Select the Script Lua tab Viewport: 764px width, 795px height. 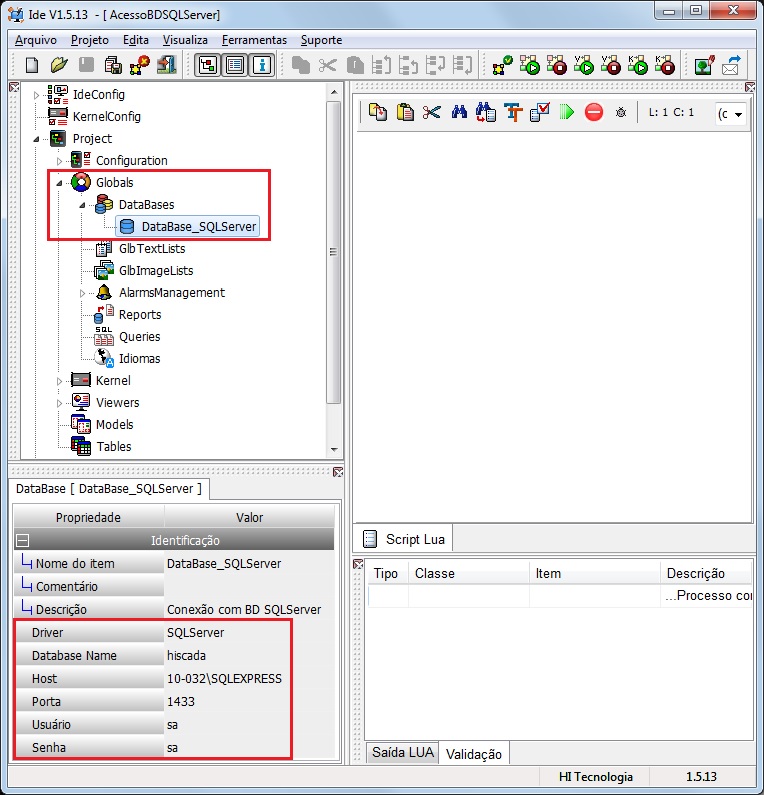(x=404, y=539)
